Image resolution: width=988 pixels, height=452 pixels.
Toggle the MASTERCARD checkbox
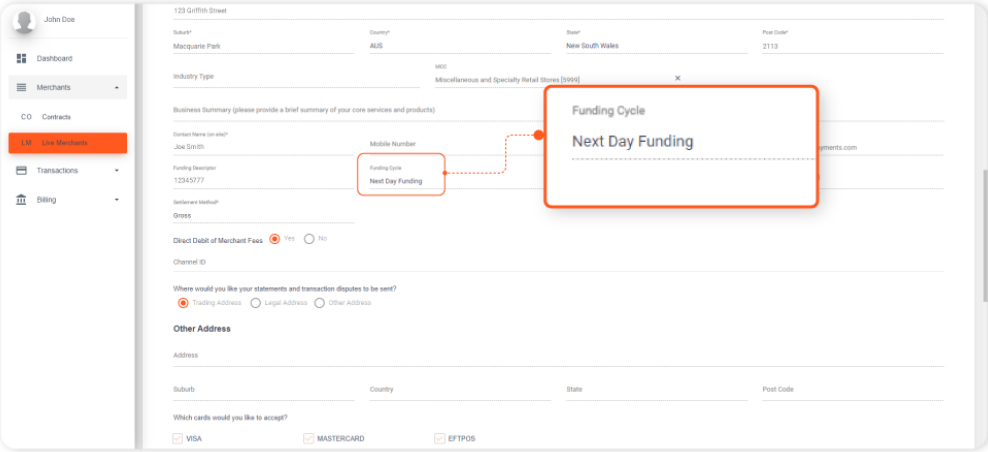point(309,438)
